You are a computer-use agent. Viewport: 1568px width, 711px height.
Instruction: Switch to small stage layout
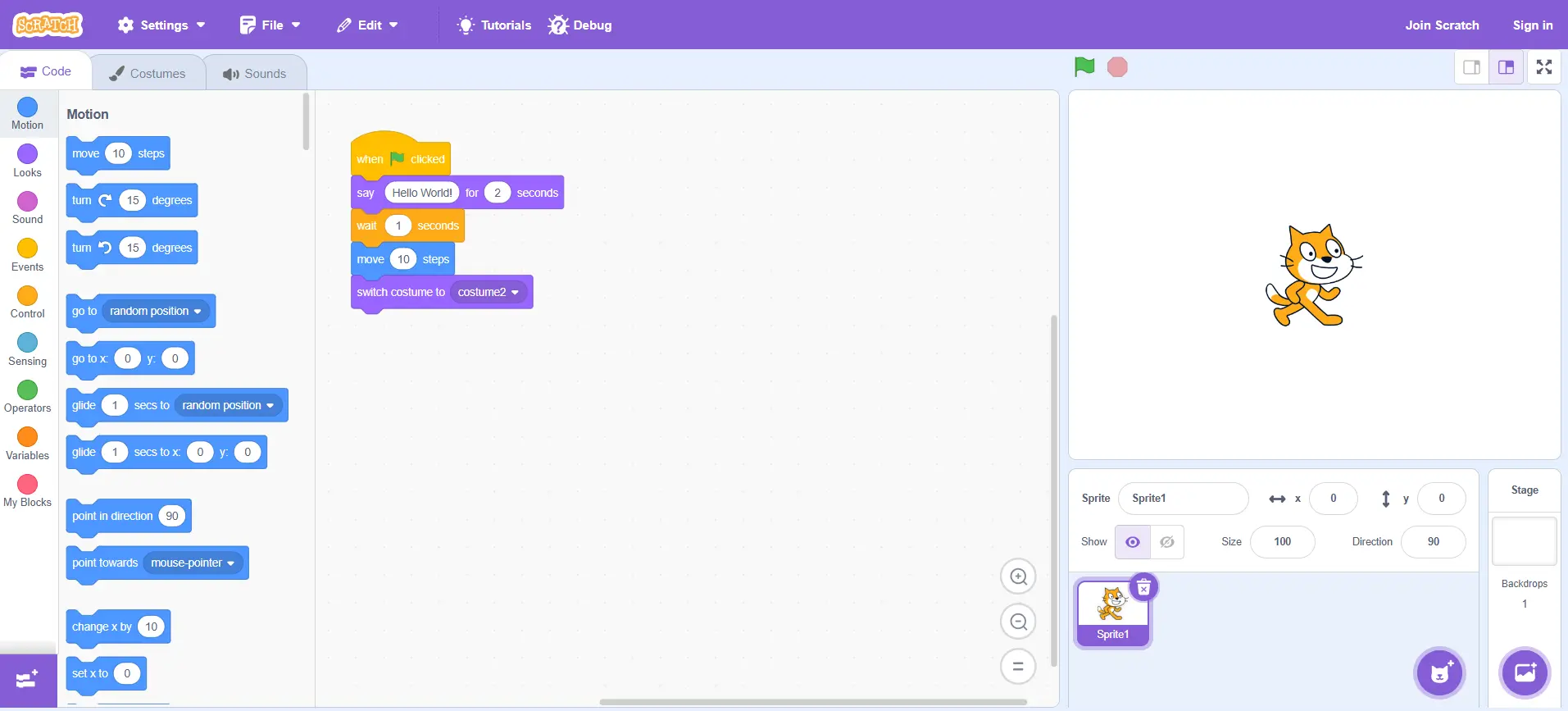(x=1471, y=67)
